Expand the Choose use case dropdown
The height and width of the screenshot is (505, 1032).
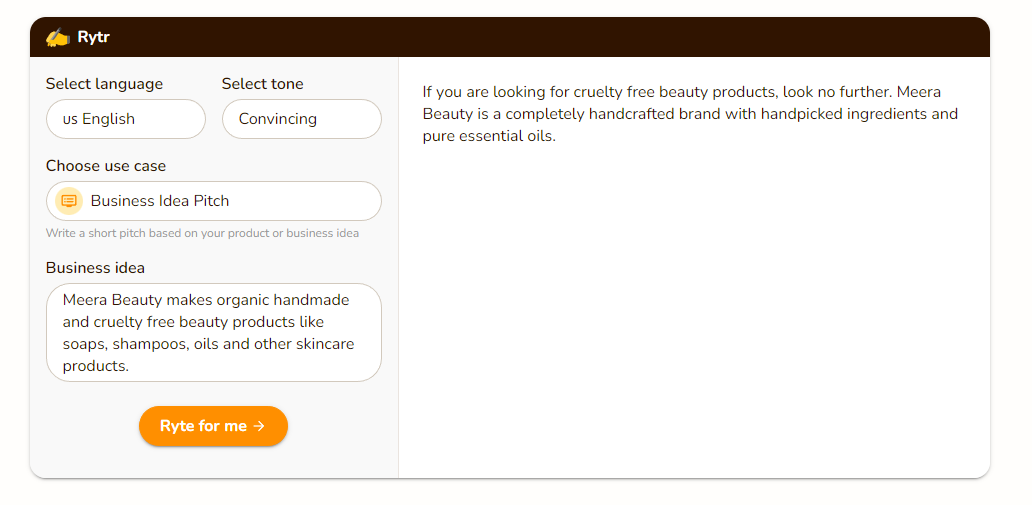(214, 201)
